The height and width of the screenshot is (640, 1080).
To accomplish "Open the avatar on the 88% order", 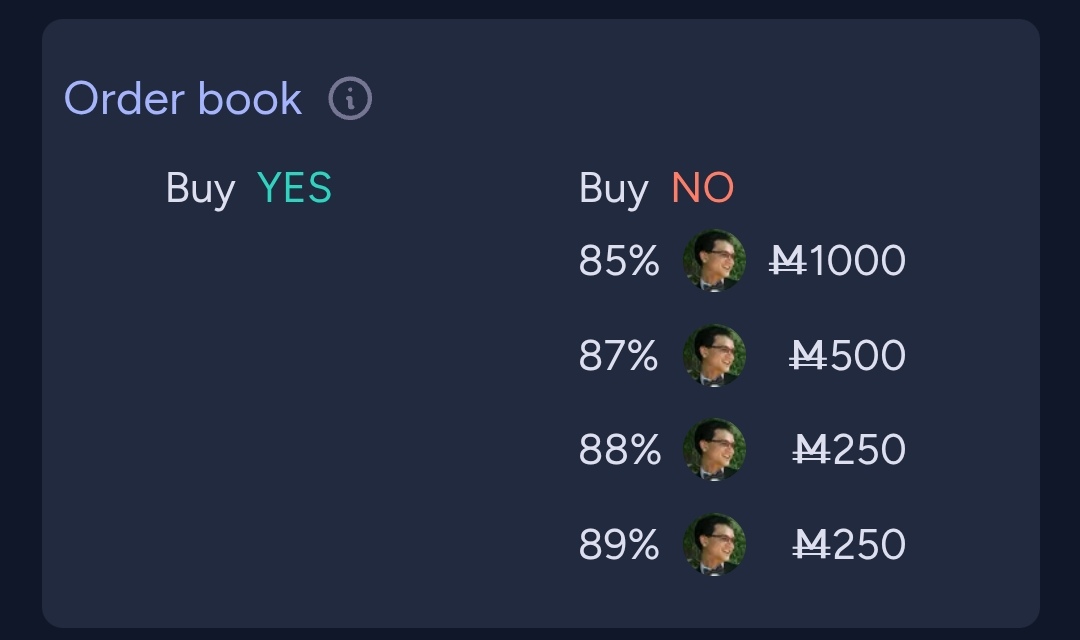I will click(x=714, y=450).
